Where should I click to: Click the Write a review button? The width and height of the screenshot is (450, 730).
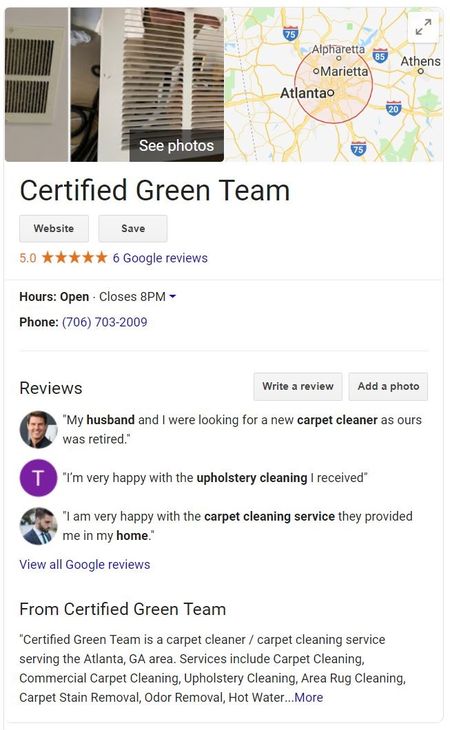coord(298,386)
